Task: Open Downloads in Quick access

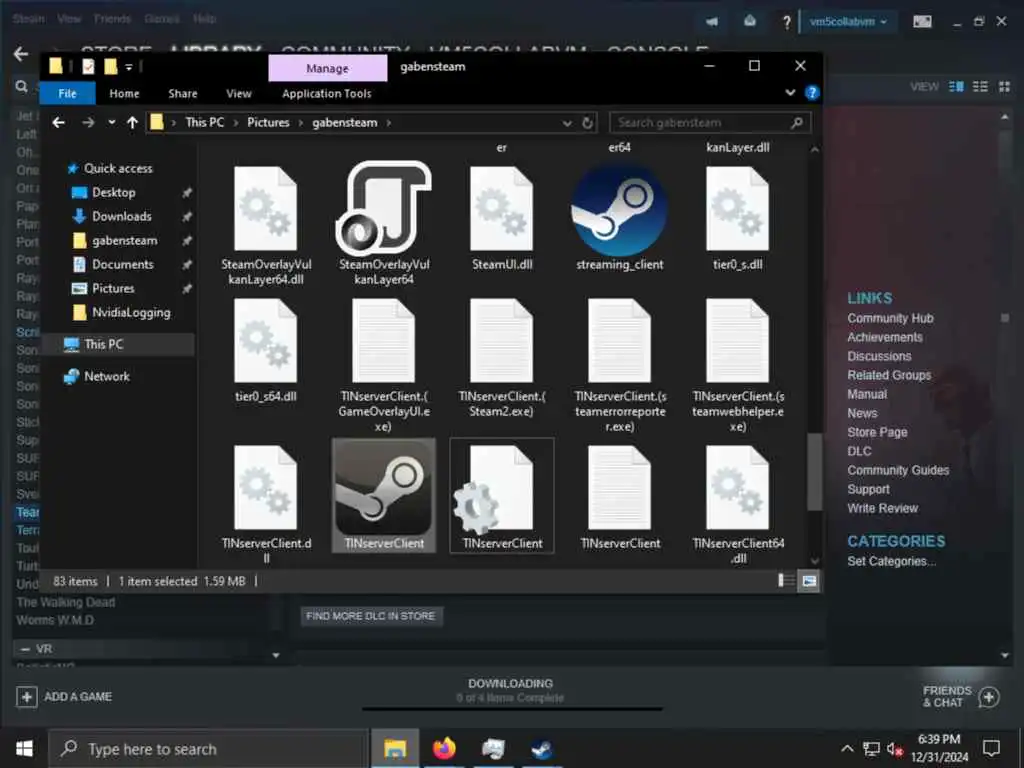Action: pyautogui.click(x=121, y=216)
